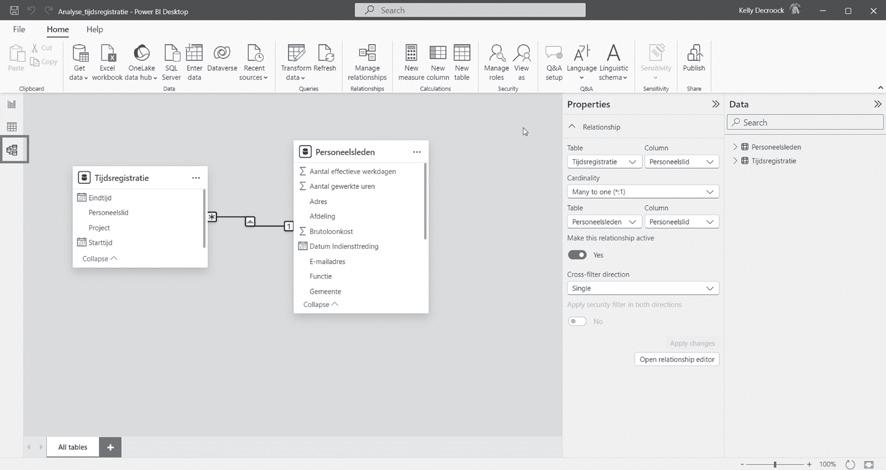Collapse the Data pane
Screen dimensions: 886x470
click(877, 104)
